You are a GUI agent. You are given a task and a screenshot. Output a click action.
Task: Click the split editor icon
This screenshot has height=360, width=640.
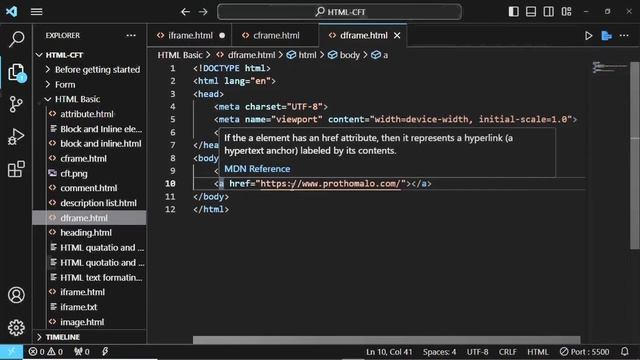point(607,36)
